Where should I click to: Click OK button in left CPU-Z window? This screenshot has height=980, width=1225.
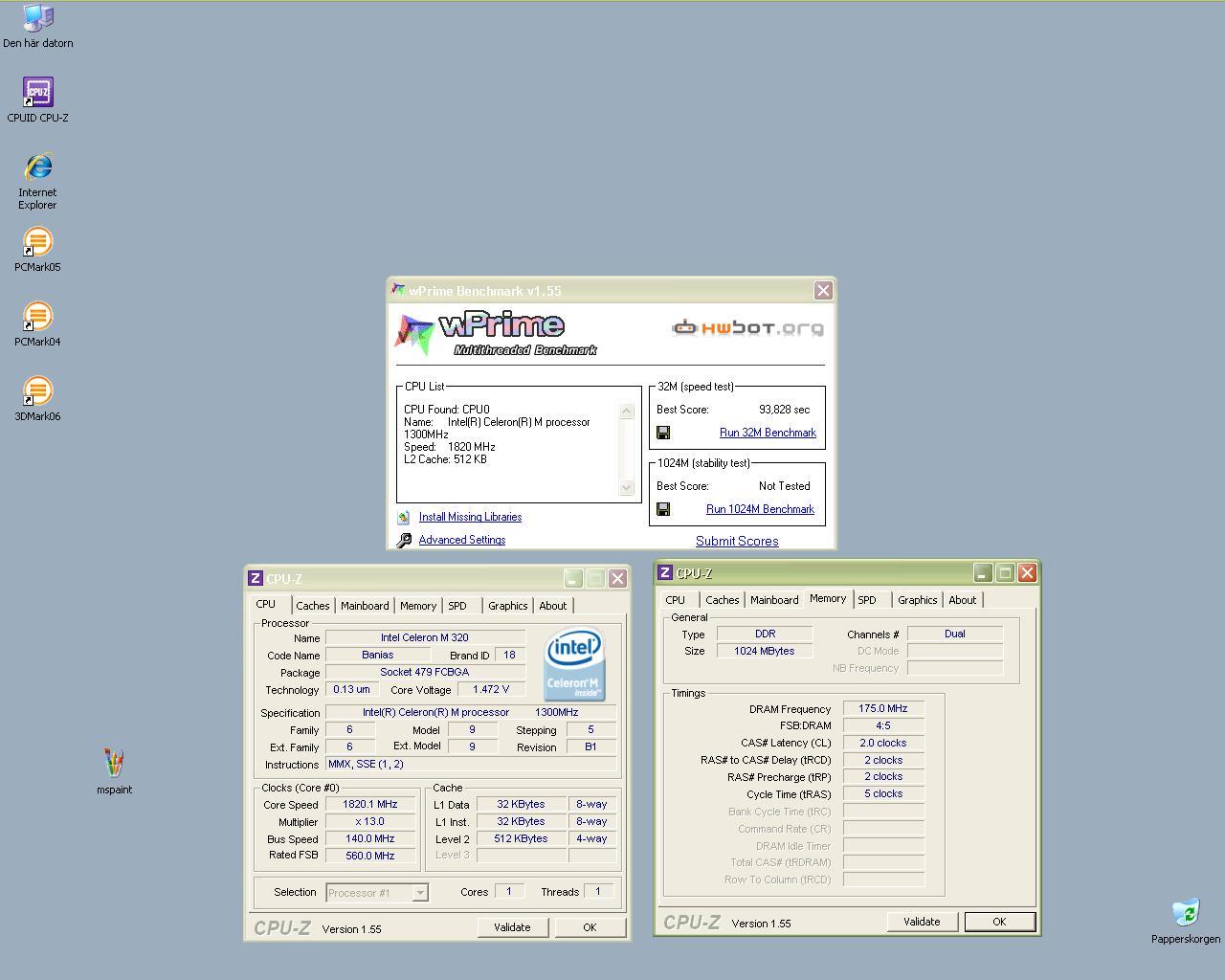click(x=590, y=927)
